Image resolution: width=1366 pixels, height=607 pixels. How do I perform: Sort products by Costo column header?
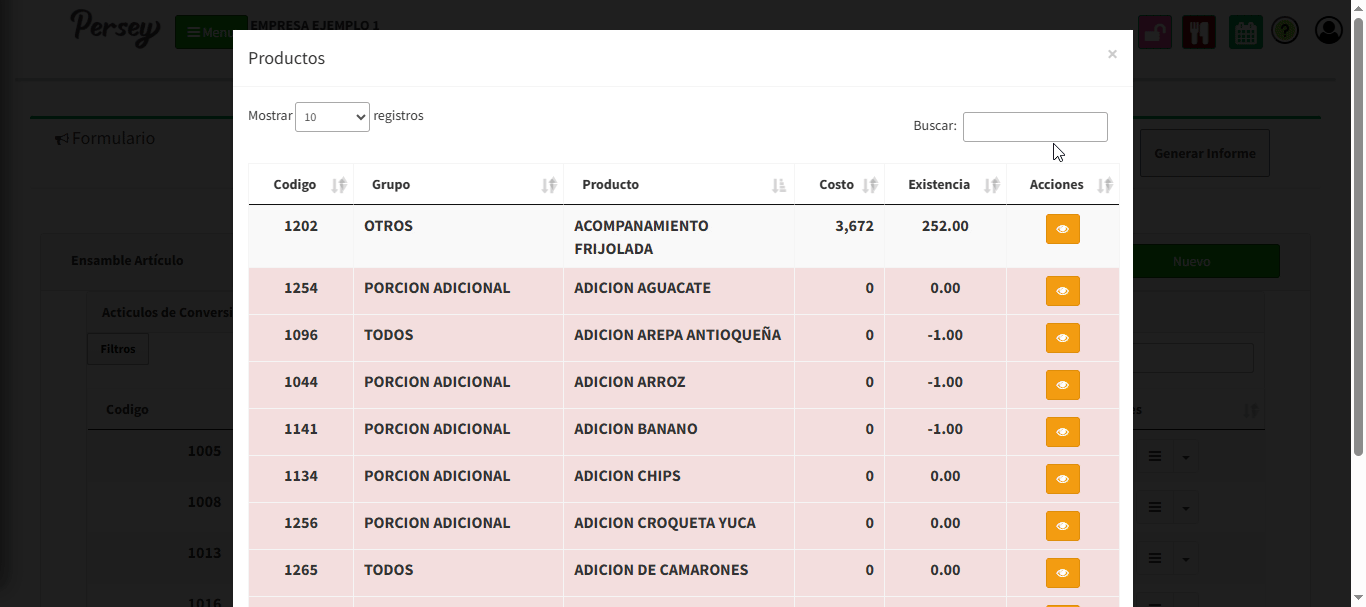[x=839, y=185]
